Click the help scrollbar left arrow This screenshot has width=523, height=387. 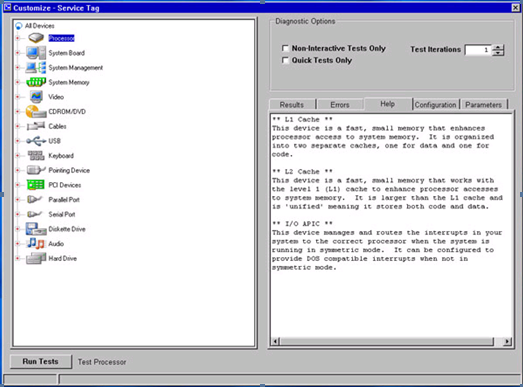[x=275, y=341]
